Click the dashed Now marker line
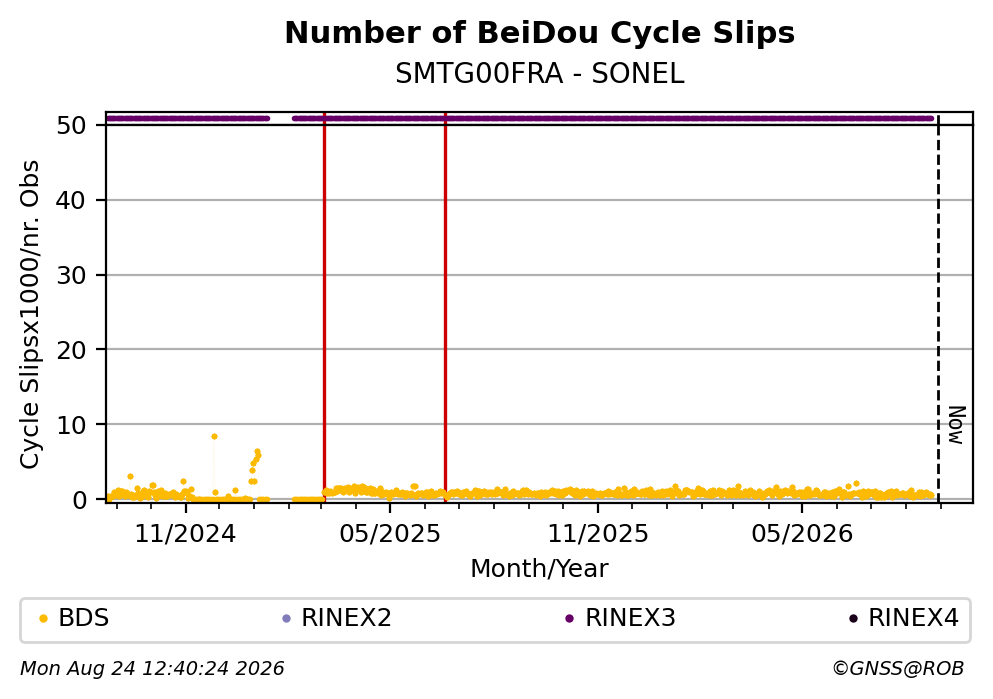The image size is (993, 699). coord(938,307)
